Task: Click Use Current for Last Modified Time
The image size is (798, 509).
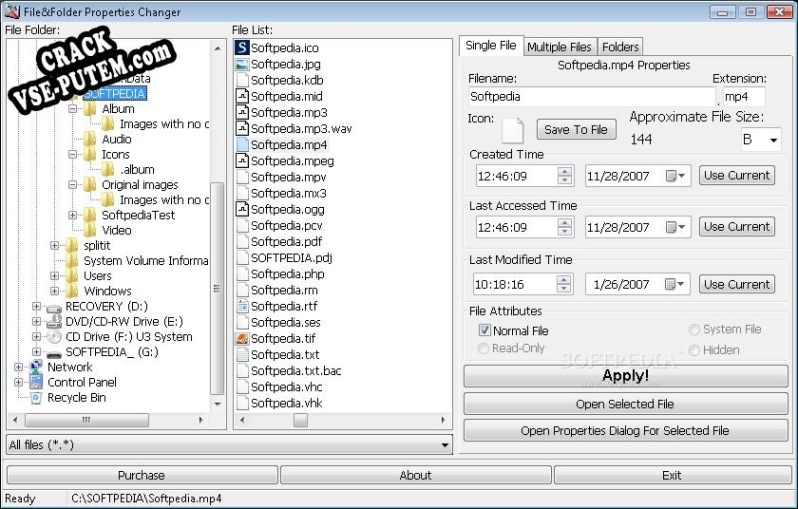Action: [737, 284]
